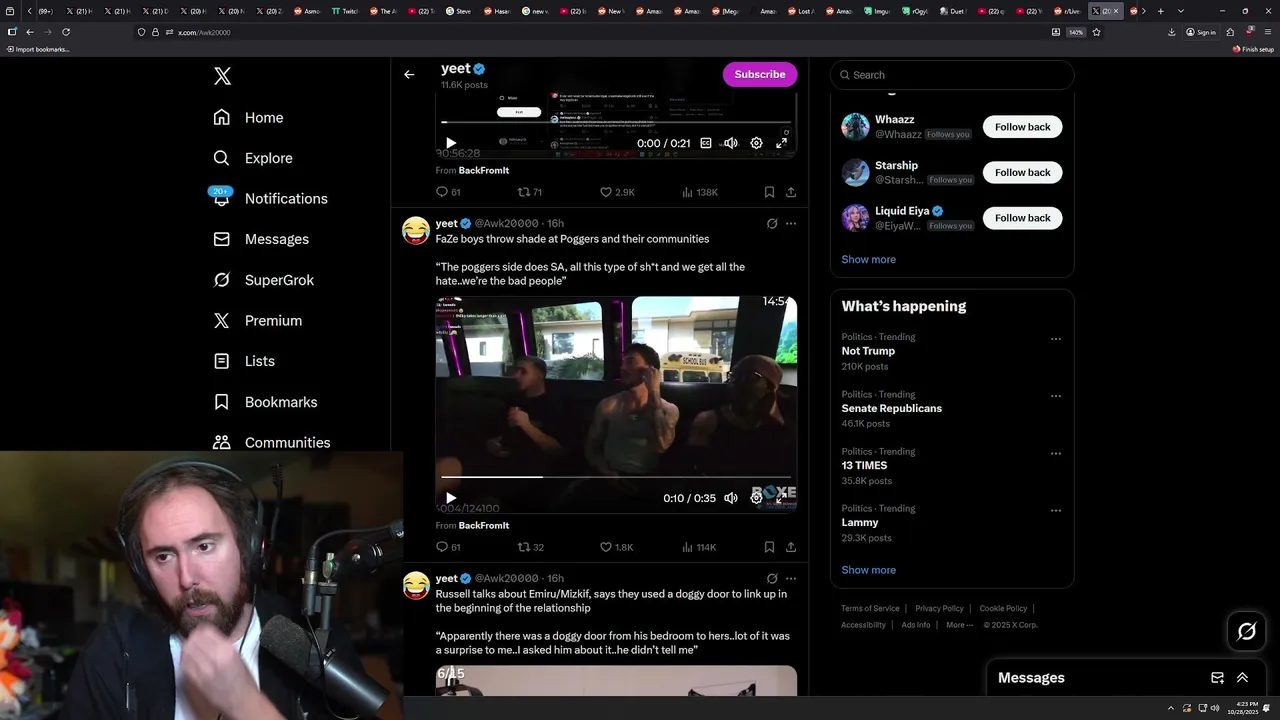Open settings gear on top video

[756, 143]
